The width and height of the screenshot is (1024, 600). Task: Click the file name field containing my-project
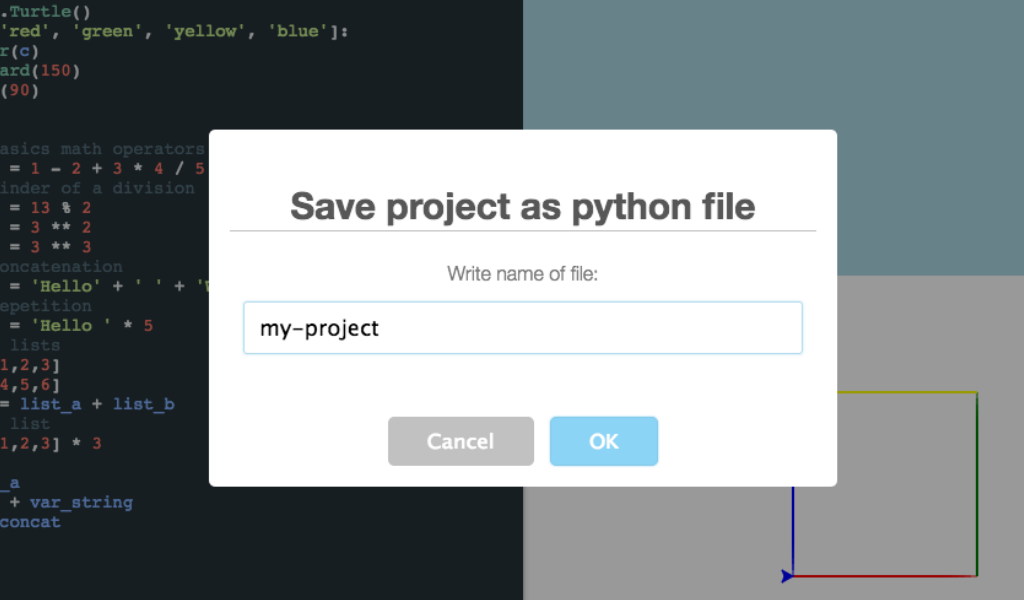(x=522, y=328)
